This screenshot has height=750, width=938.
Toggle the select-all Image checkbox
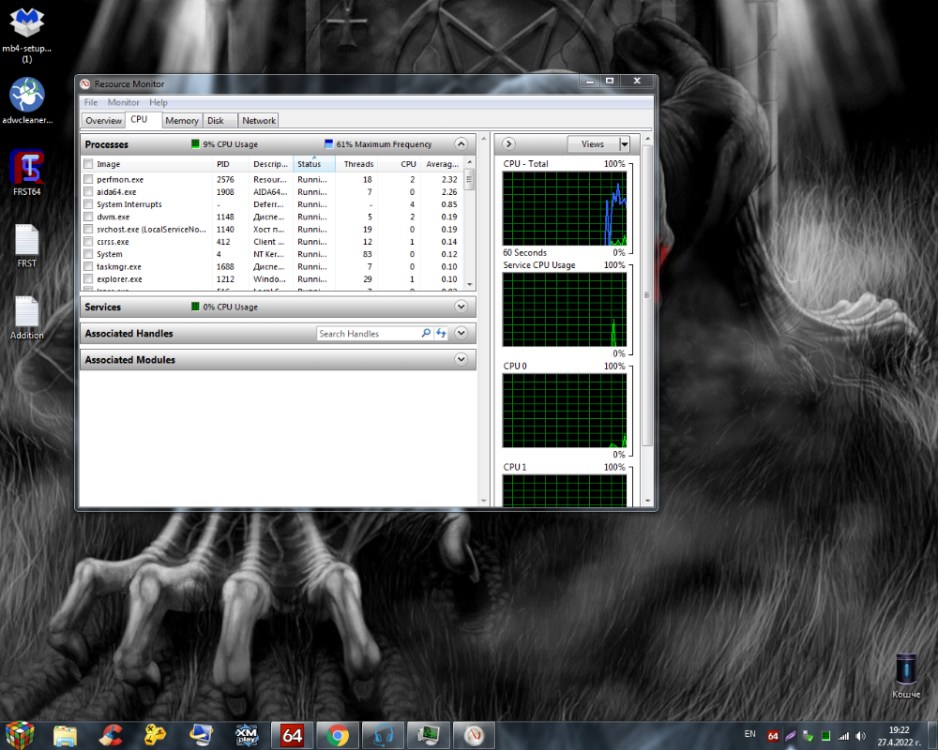89,164
